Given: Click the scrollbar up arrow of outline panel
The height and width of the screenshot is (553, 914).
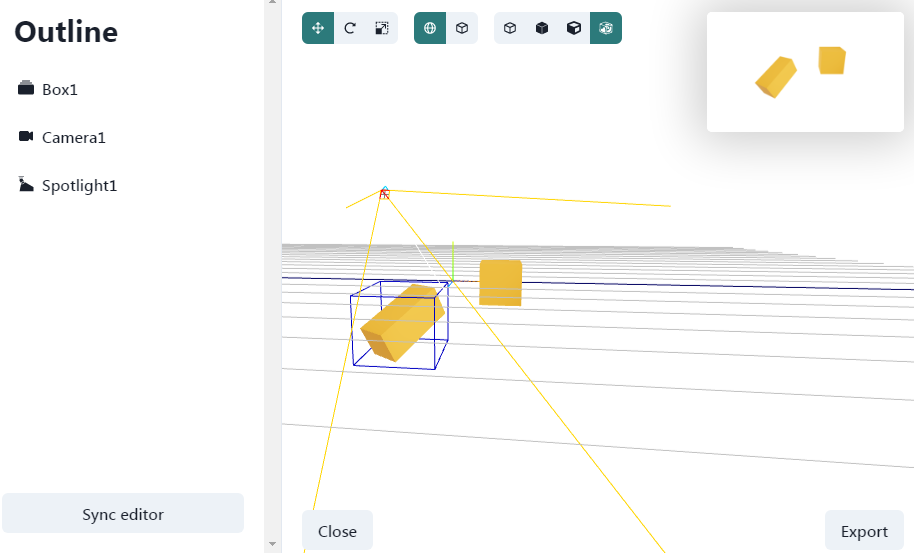Looking at the screenshot, I should point(272,2).
